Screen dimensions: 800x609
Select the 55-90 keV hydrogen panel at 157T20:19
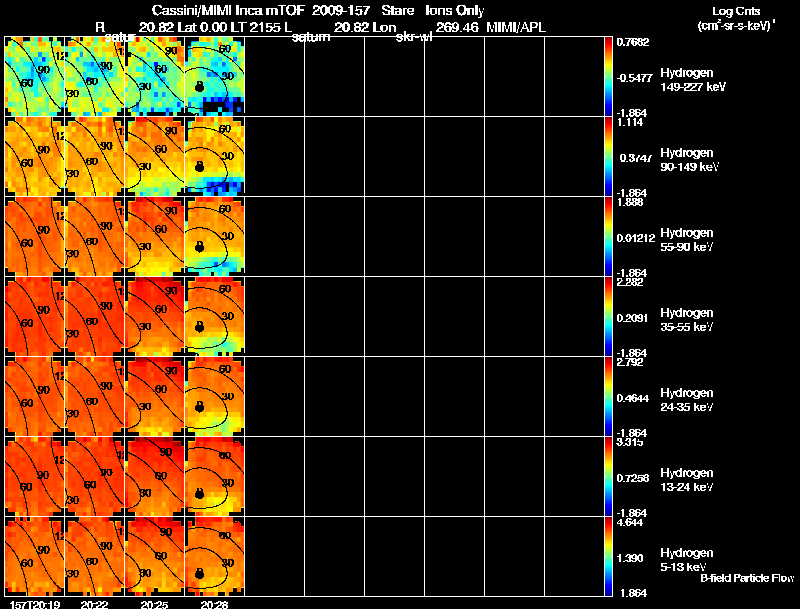coord(35,236)
